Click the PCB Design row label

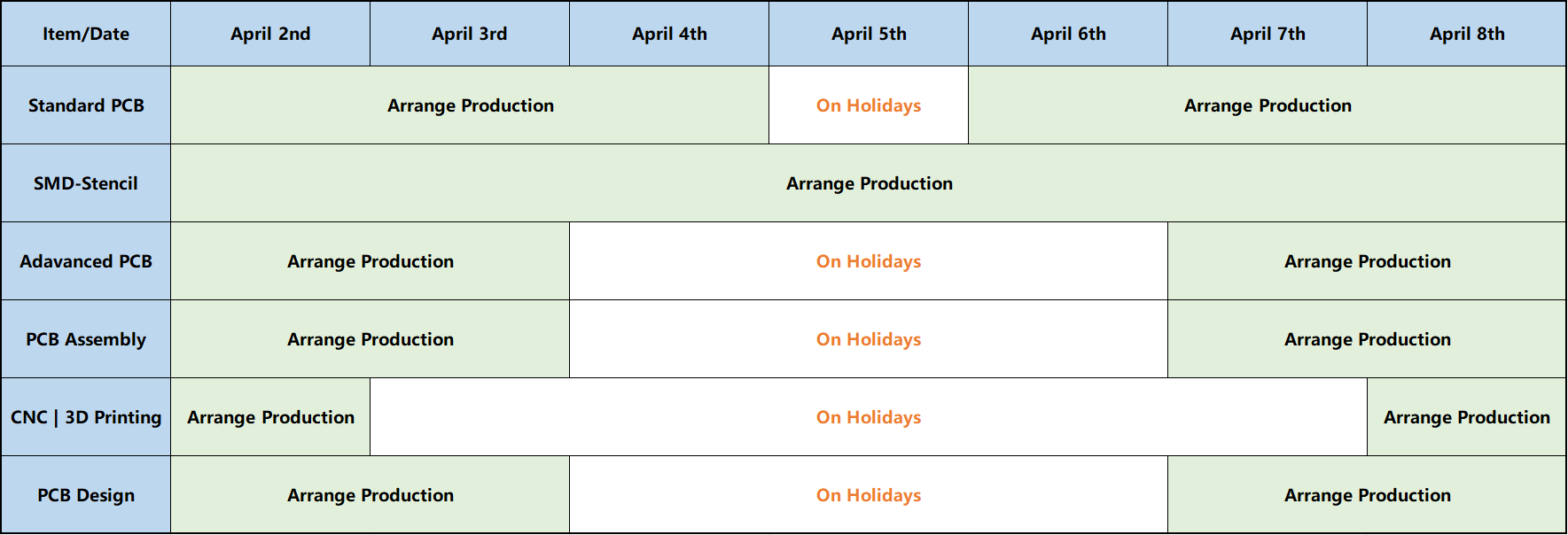[x=86, y=495]
